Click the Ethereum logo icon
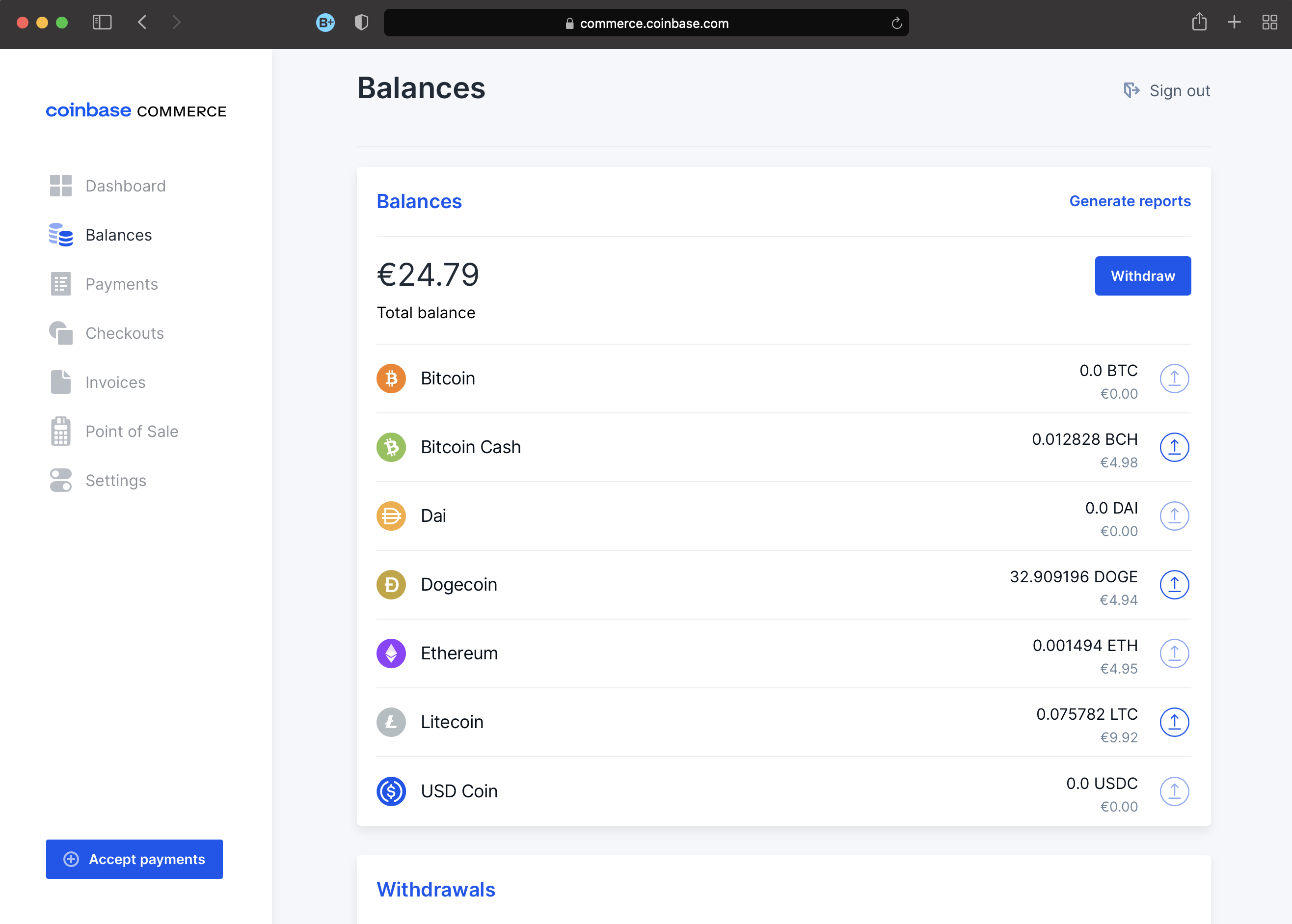The width and height of the screenshot is (1292, 924). click(x=391, y=653)
